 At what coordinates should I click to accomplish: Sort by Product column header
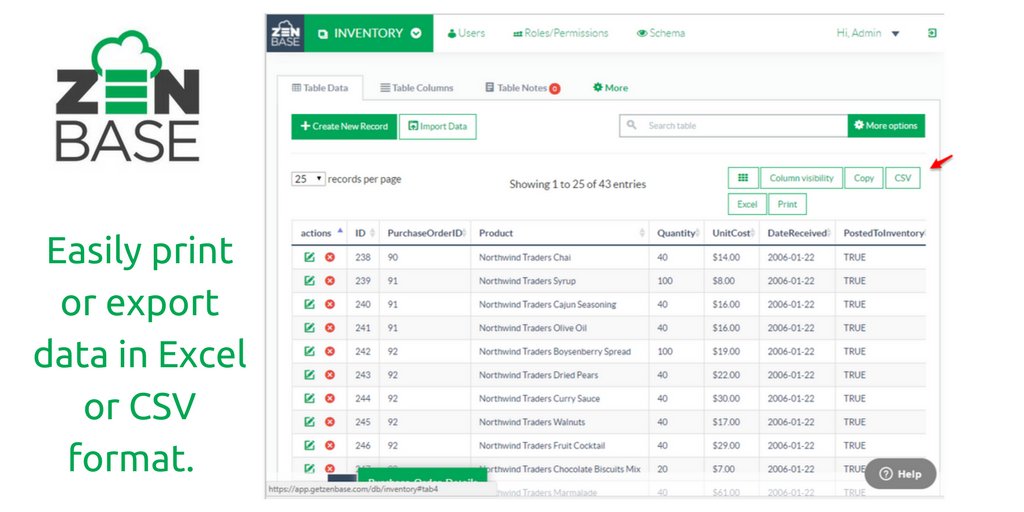tap(560, 233)
